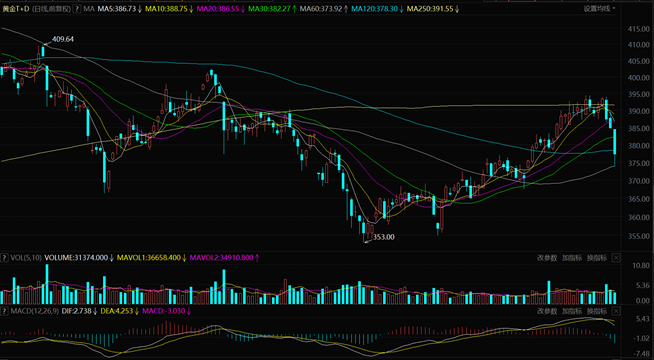Click the 黄金T+D chart title
Viewport: 654px width, 360px height.
(x=16, y=9)
